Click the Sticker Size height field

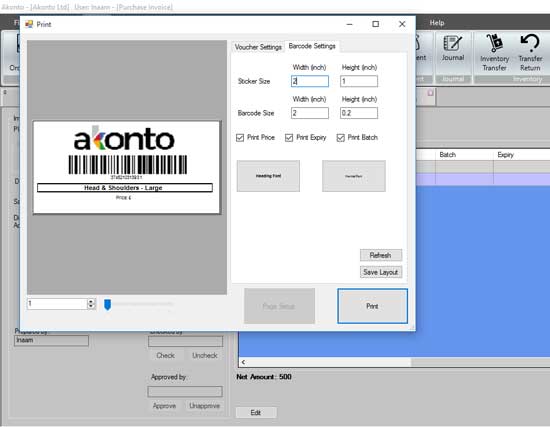359,81
